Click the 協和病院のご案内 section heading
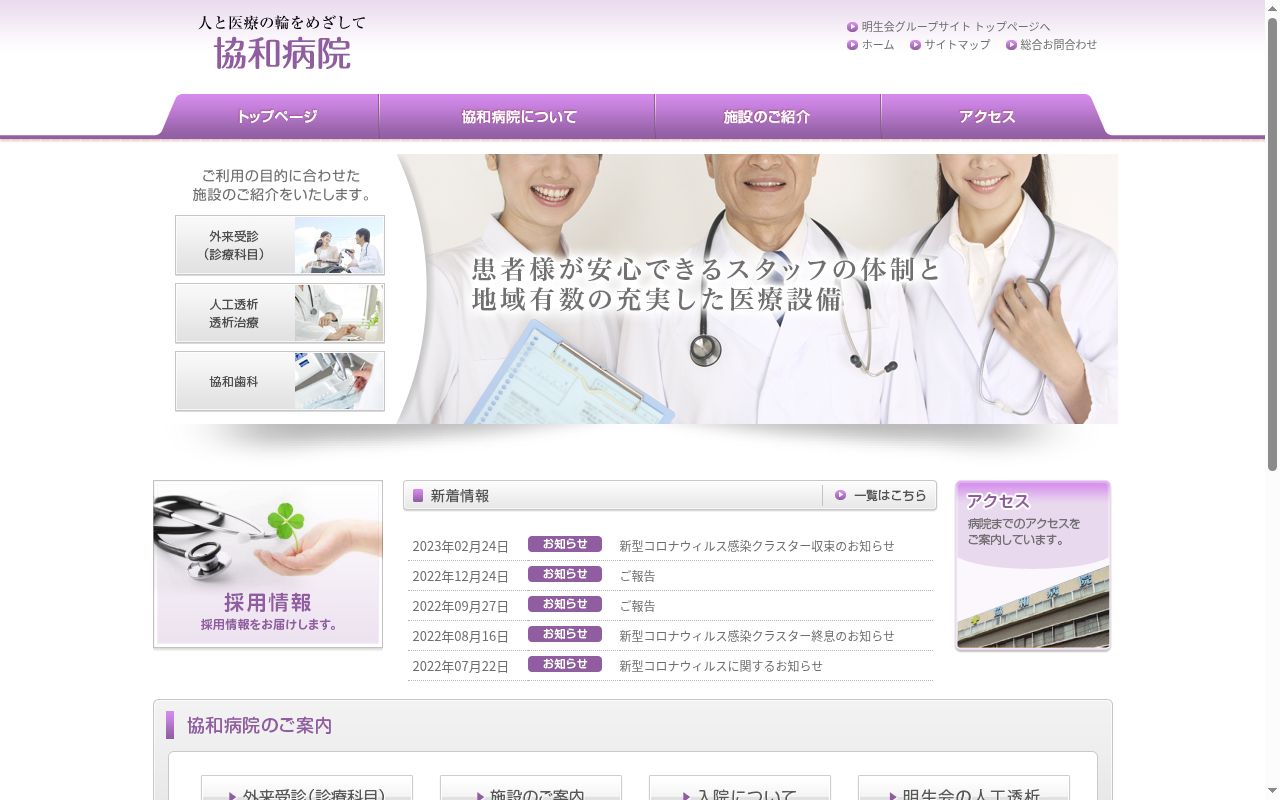The image size is (1280, 800). pyautogui.click(x=259, y=725)
